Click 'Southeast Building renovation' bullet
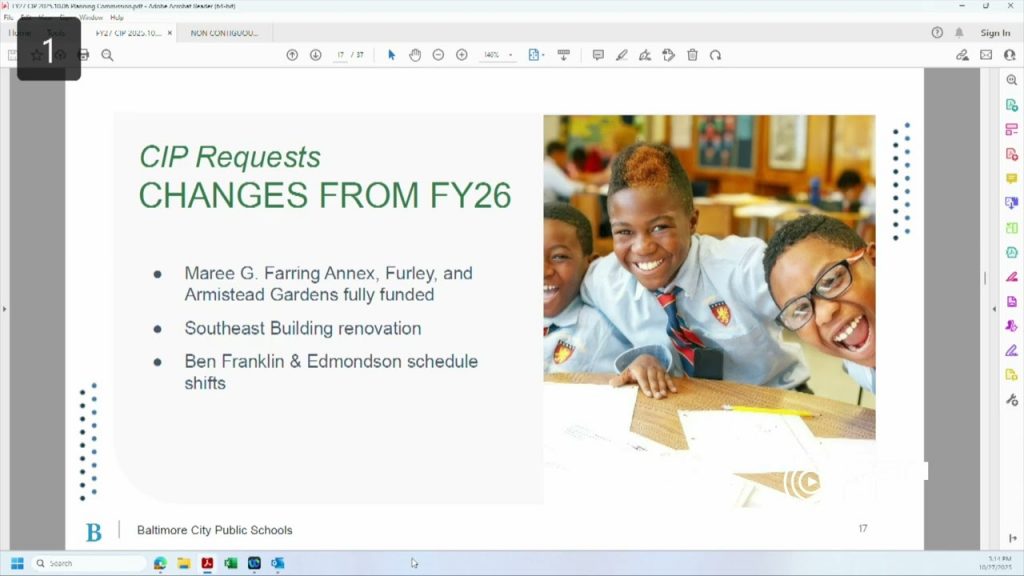Screen dimensions: 1024x576 (302, 328)
